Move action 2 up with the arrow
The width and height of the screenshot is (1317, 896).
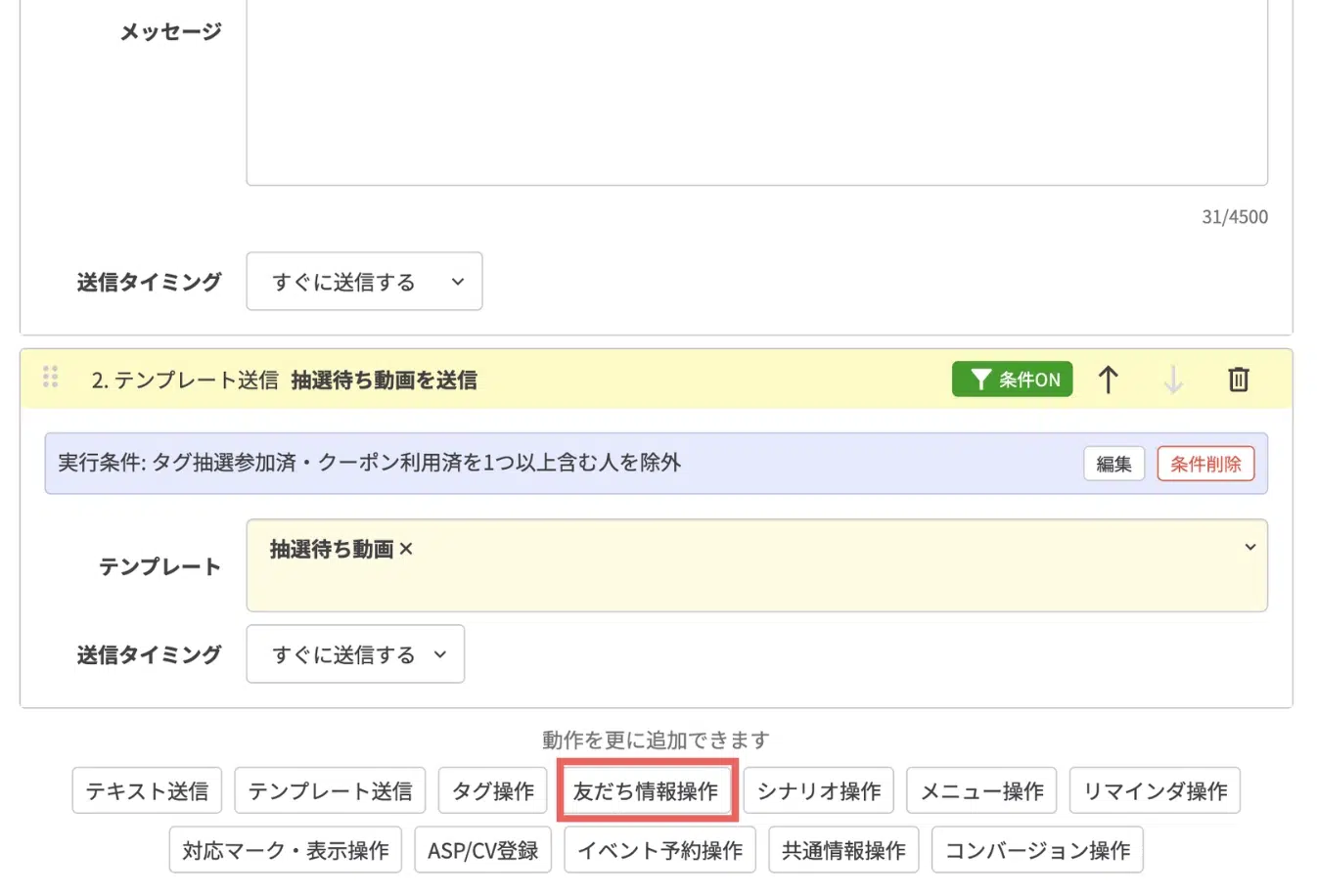tap(1108, 380)
